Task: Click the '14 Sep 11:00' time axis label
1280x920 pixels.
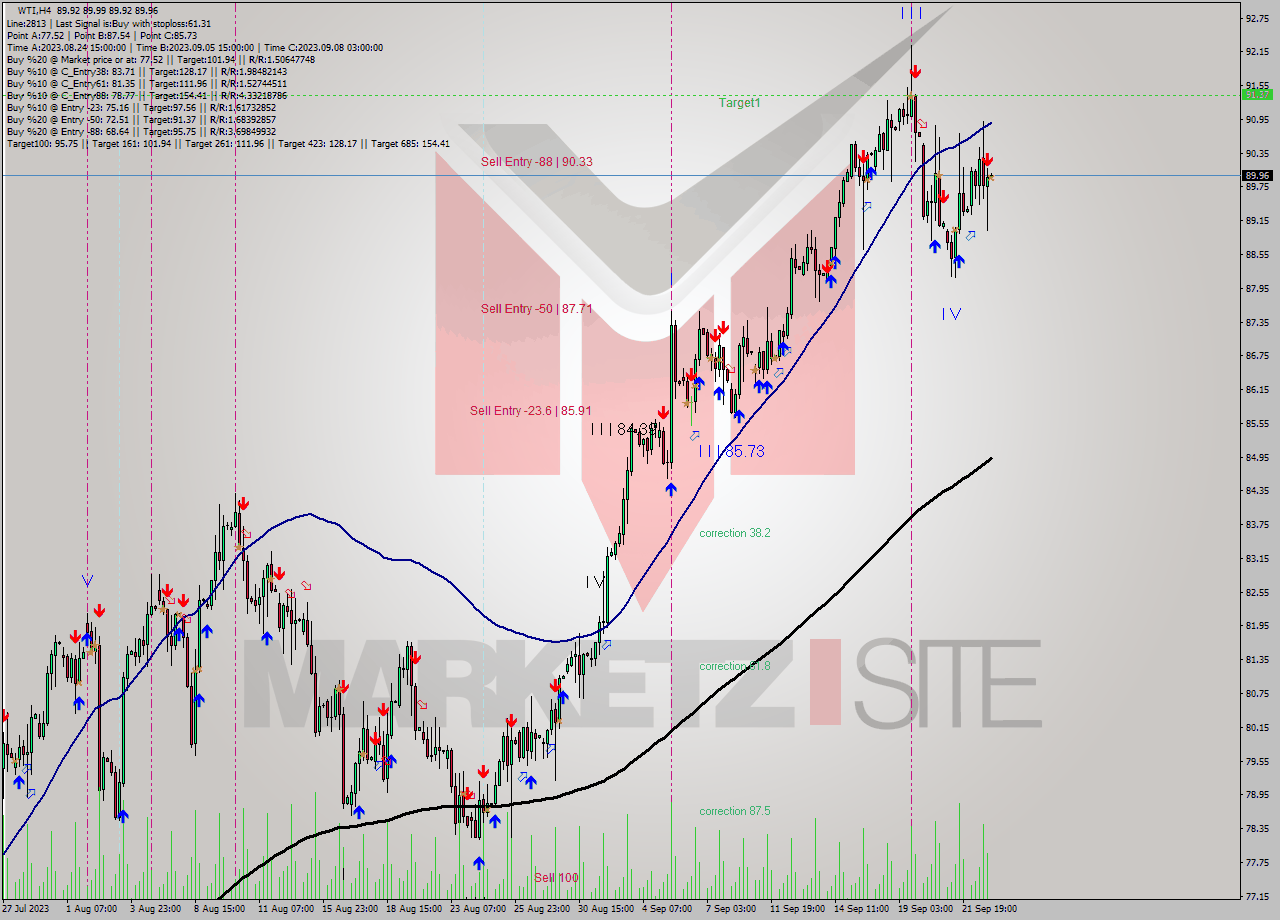Action: 862,909
